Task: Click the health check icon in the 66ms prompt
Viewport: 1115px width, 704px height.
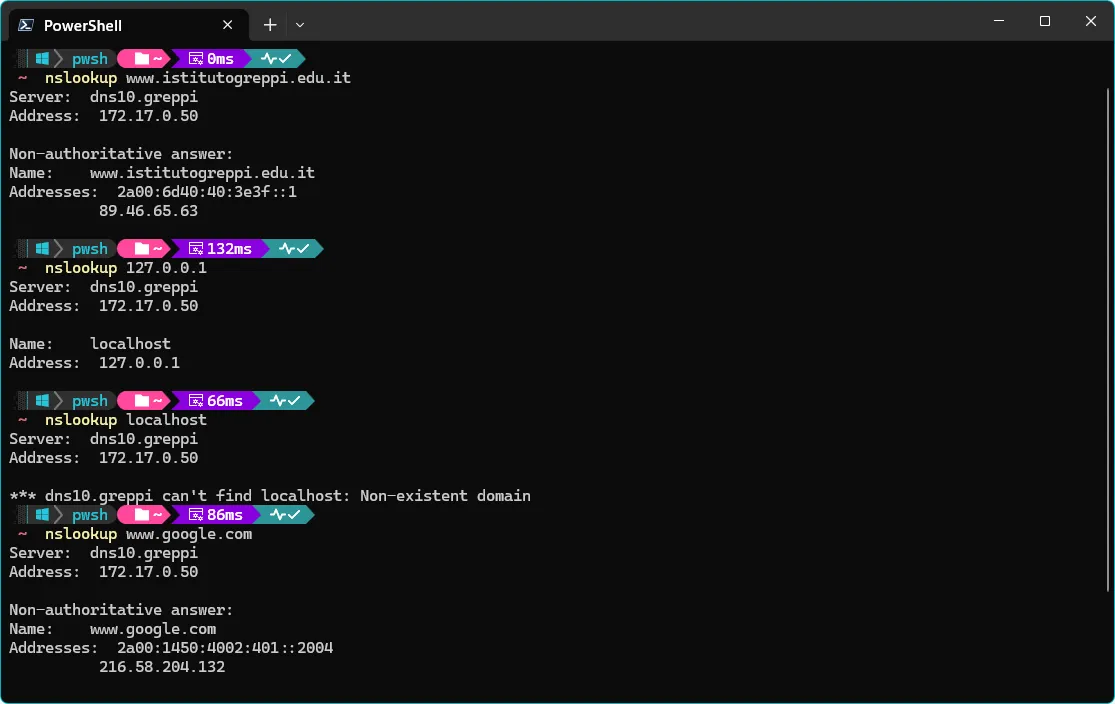Action: coord(284,401)
